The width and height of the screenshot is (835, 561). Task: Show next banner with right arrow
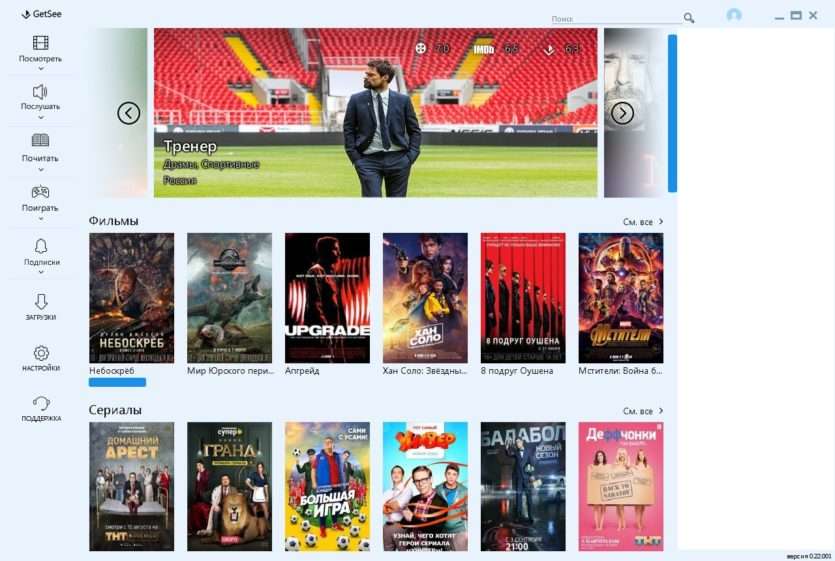click(x=622, y=113)
